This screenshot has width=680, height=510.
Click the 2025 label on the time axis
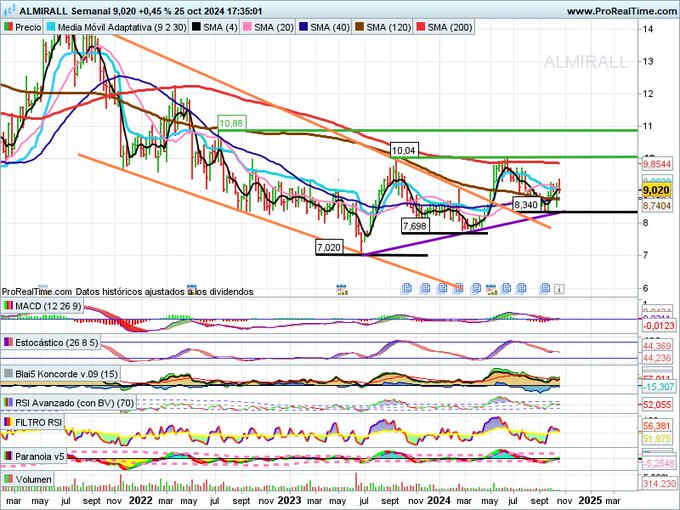click(590, 500)
